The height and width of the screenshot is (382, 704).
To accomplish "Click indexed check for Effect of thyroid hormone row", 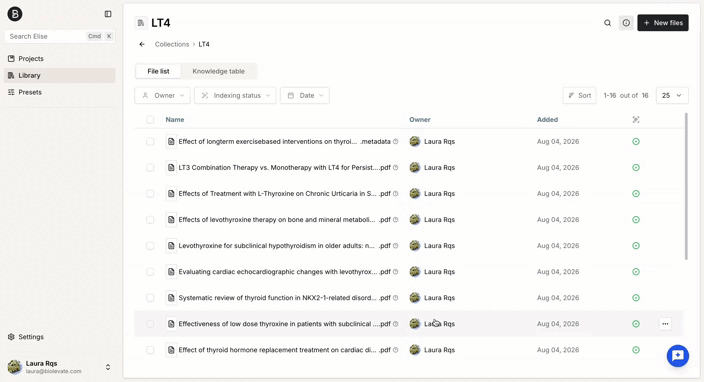I will (x=636, y=350).
